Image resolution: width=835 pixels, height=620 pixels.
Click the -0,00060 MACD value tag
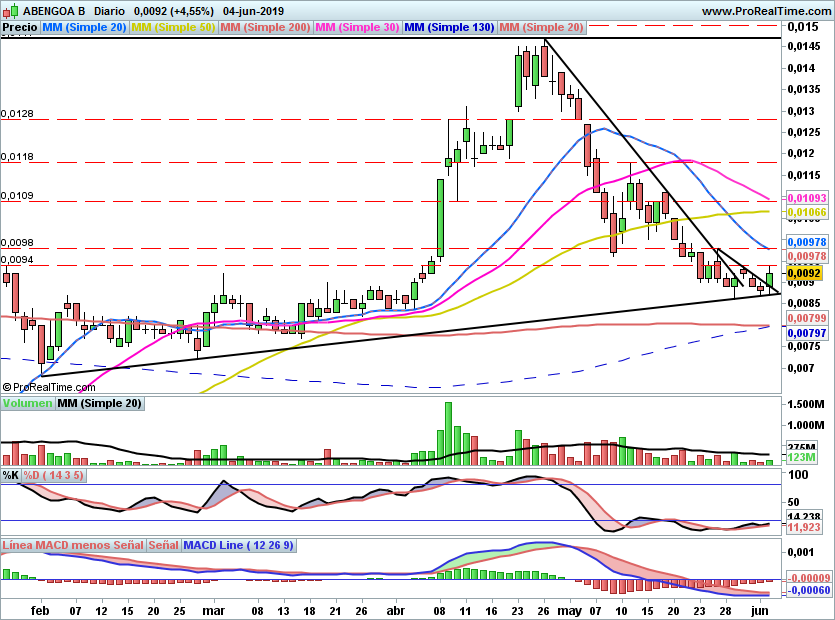tap(808, 590)
